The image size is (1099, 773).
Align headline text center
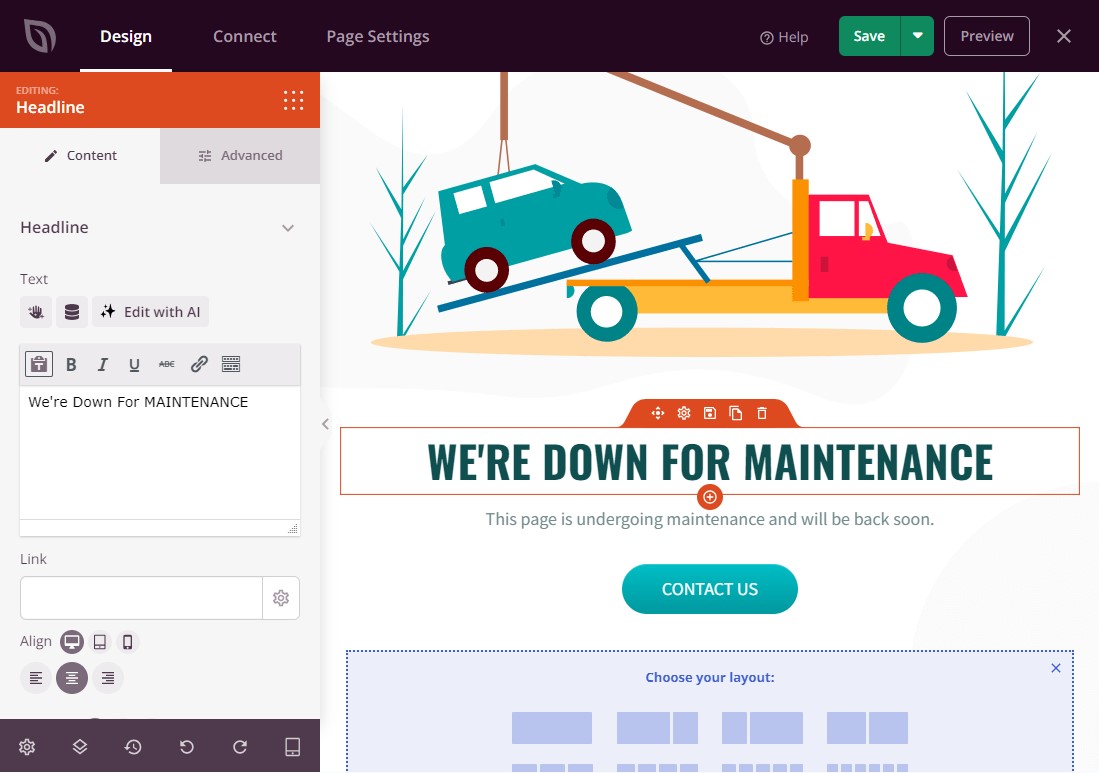(x=71, y=678)
